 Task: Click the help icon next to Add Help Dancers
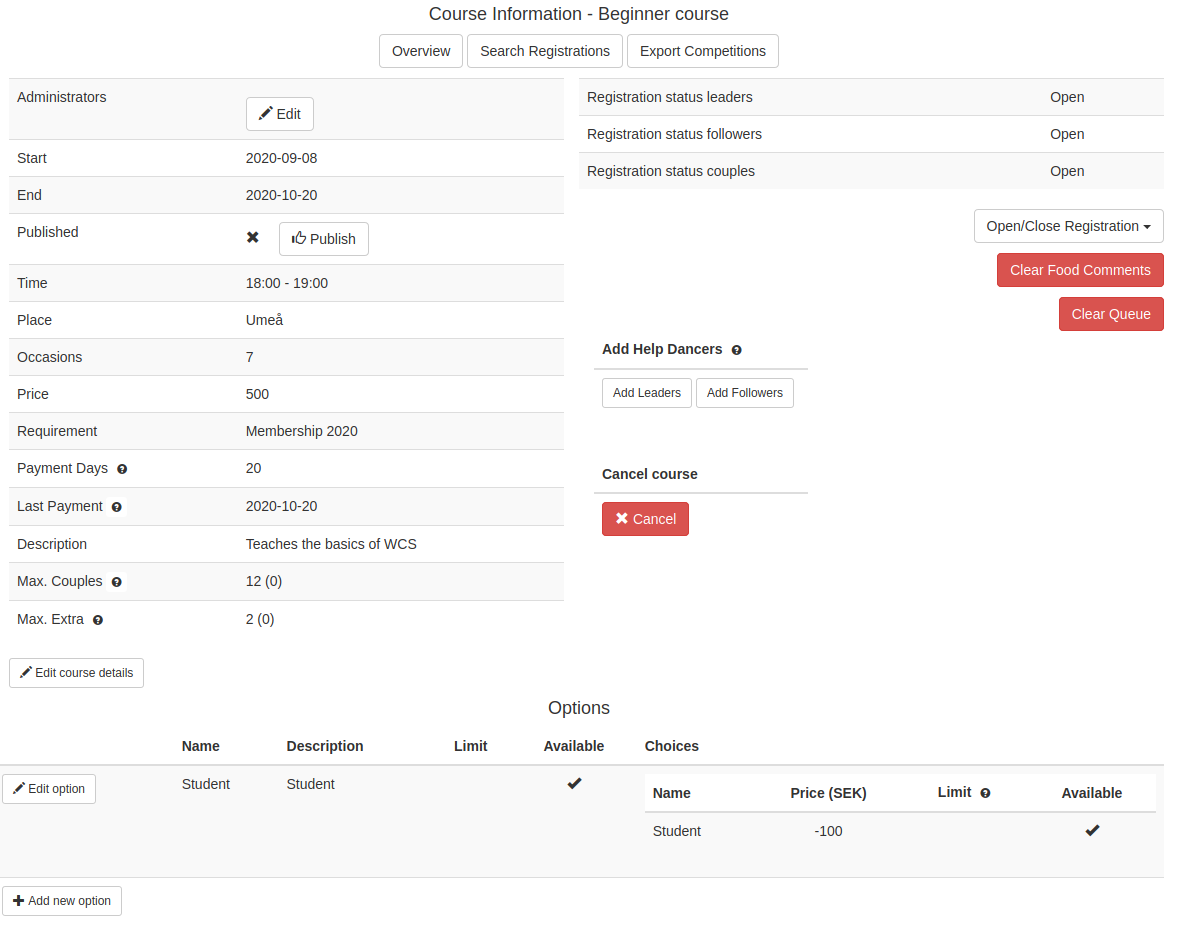tap(737, 350)
